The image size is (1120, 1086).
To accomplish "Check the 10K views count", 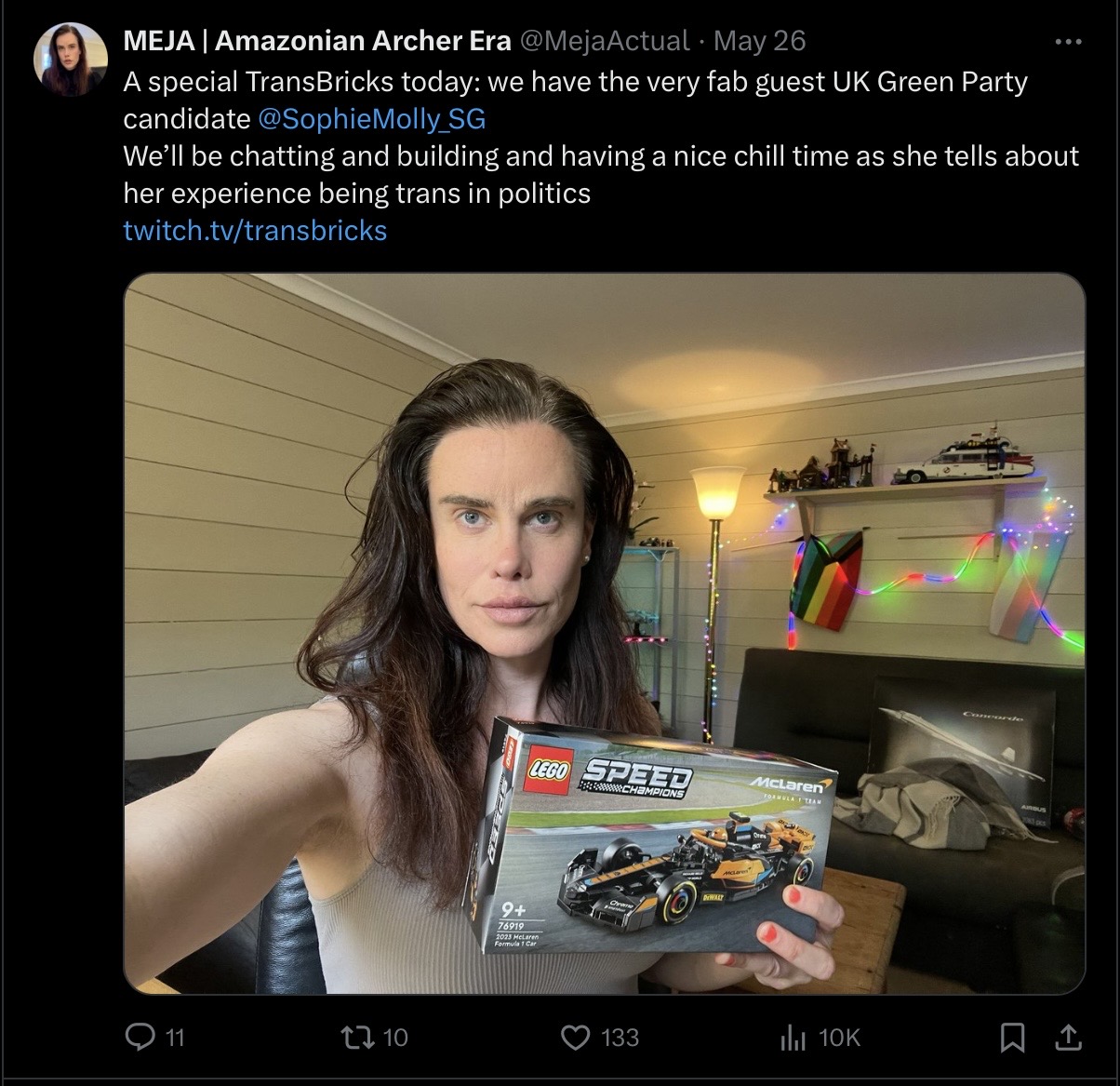I will coord(839,1038).
